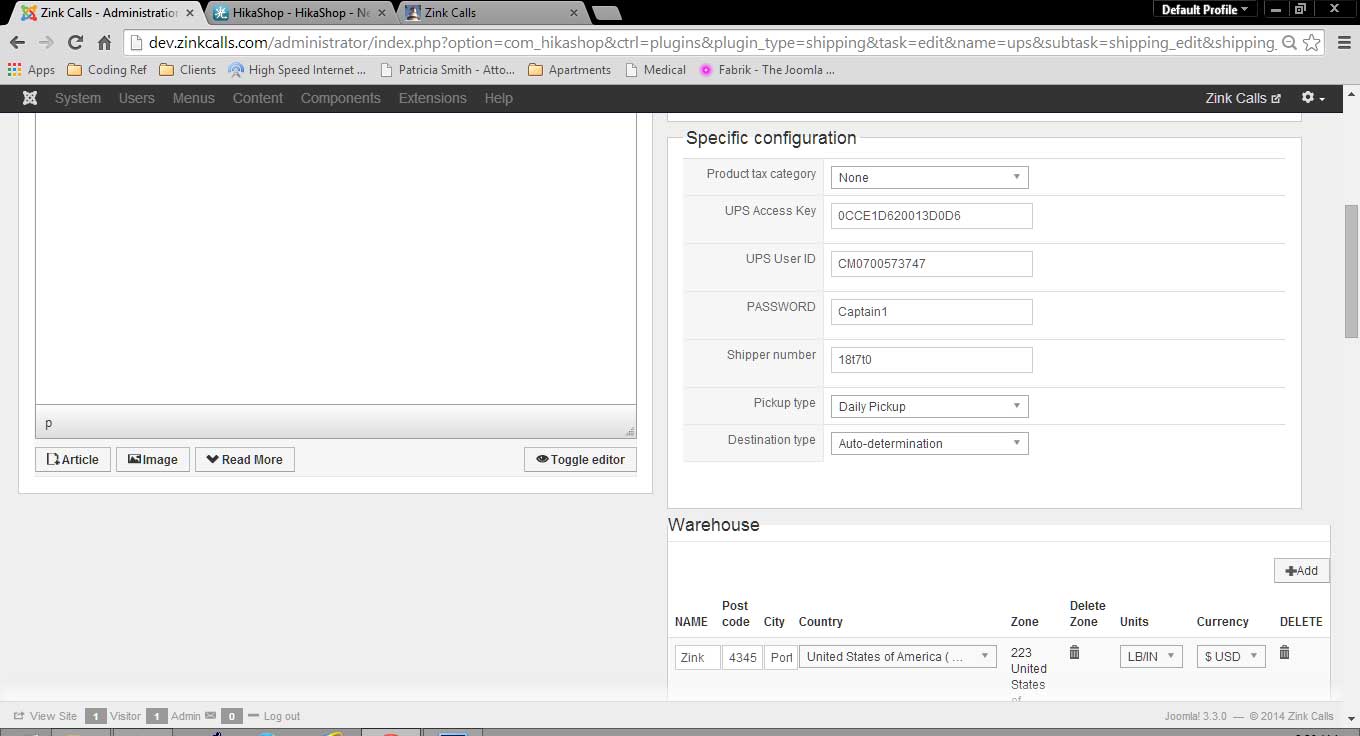Open the Extensions menu

point(433,98)
